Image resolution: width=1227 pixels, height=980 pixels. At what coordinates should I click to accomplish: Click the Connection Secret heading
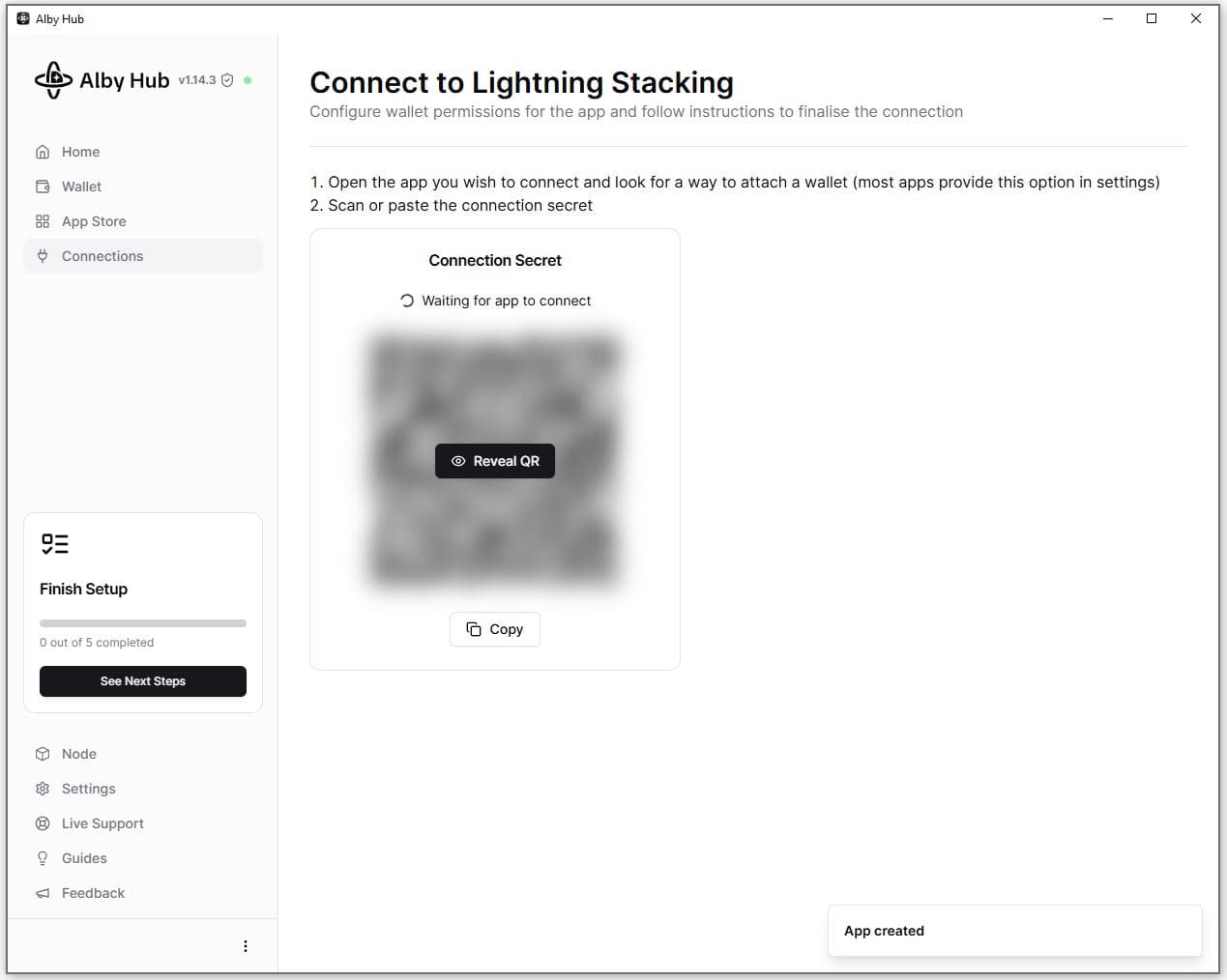click(495, 260)
